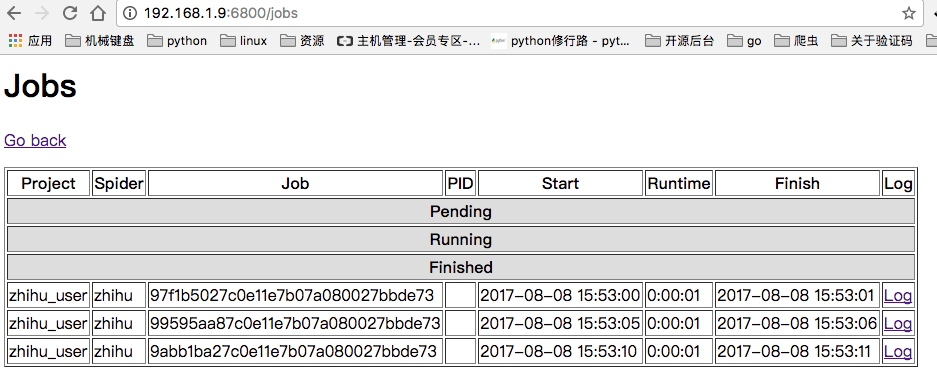The width and height of the screenshot is (937, 384).
Task: Expand the python bookmark folder
Action: (177, 41)
